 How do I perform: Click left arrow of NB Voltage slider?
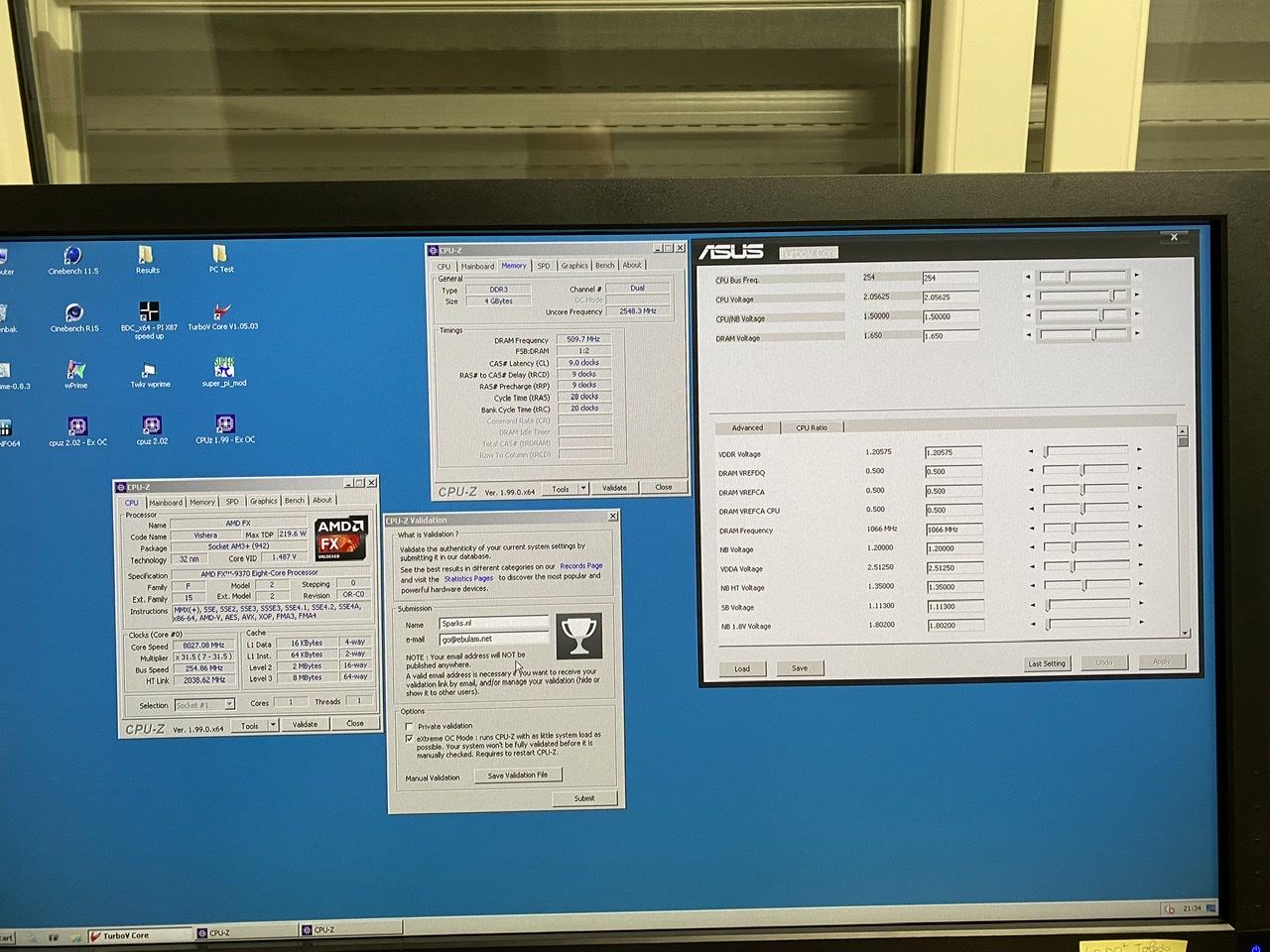tap(1031, 547)
